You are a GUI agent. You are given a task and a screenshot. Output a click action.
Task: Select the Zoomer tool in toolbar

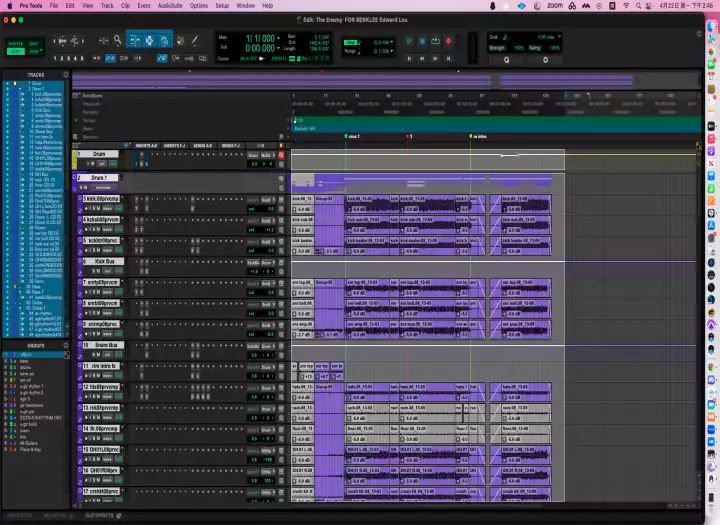(x=117, y=41)
